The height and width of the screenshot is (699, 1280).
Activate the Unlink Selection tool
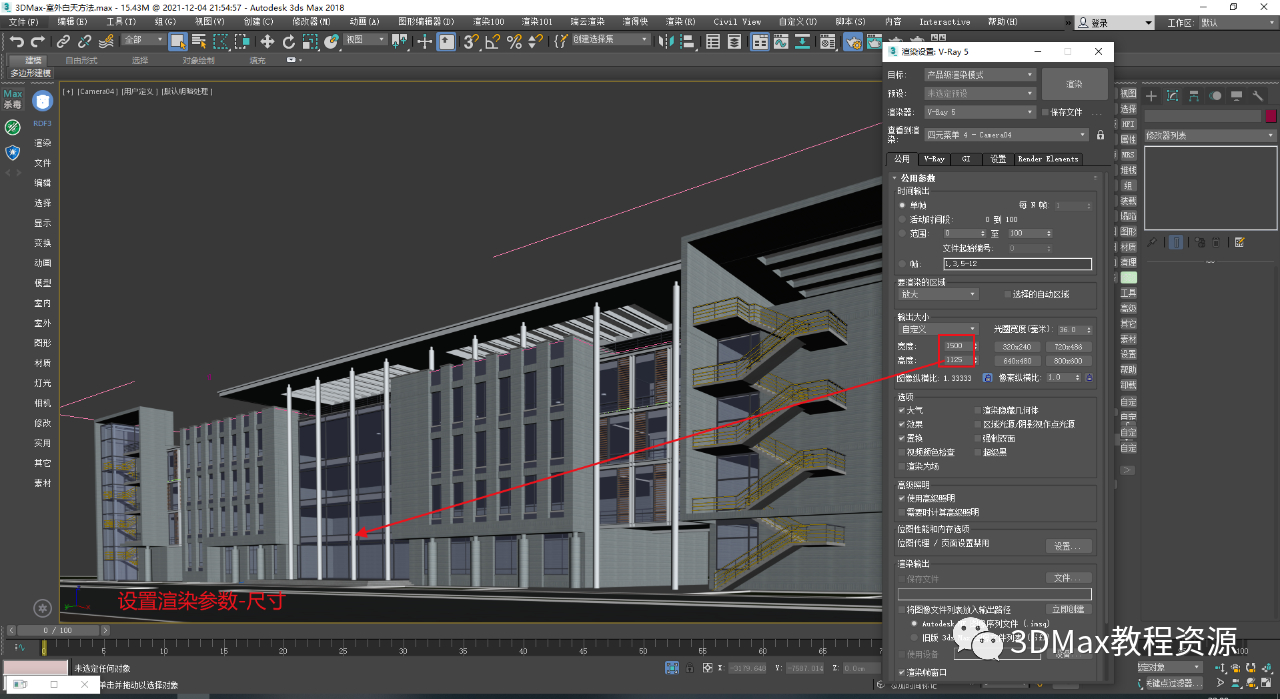[84, 41]
